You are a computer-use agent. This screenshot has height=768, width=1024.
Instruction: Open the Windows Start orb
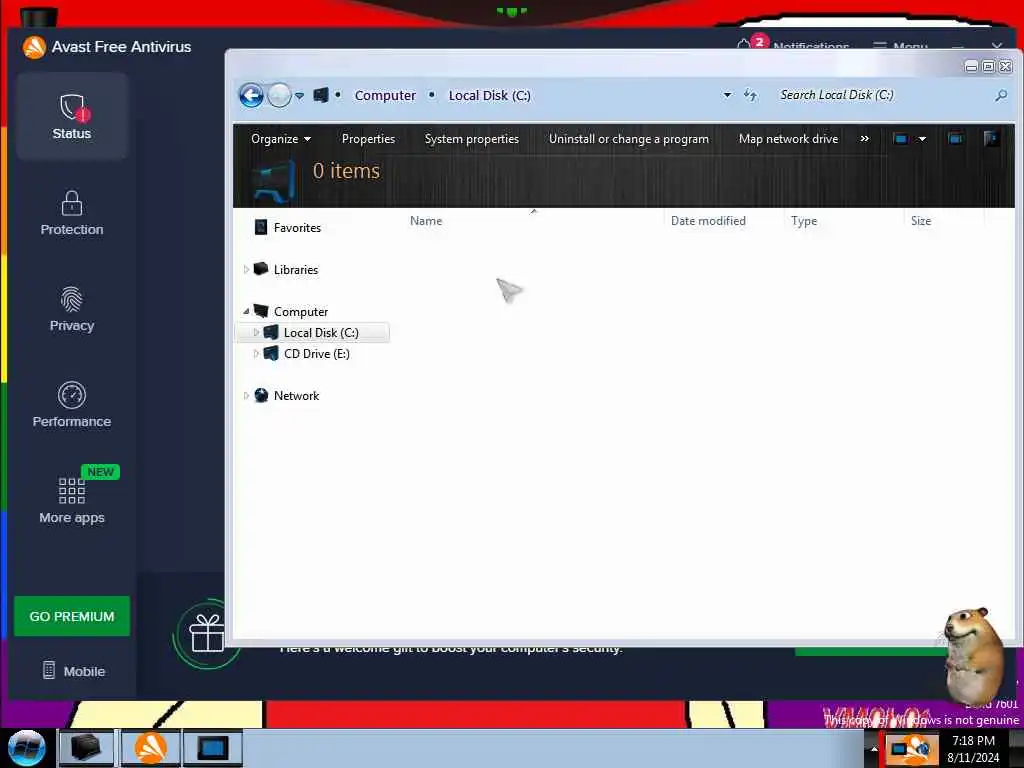pos(26,748)
